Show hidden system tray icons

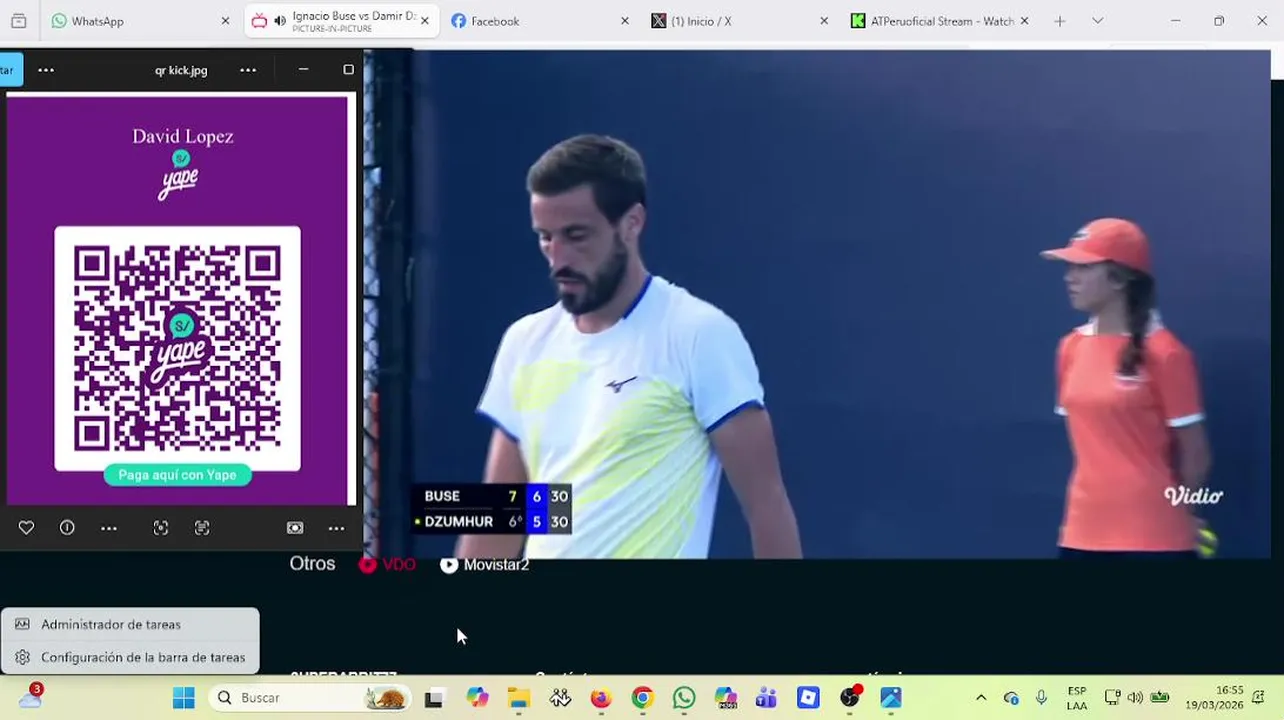[981, 698]
